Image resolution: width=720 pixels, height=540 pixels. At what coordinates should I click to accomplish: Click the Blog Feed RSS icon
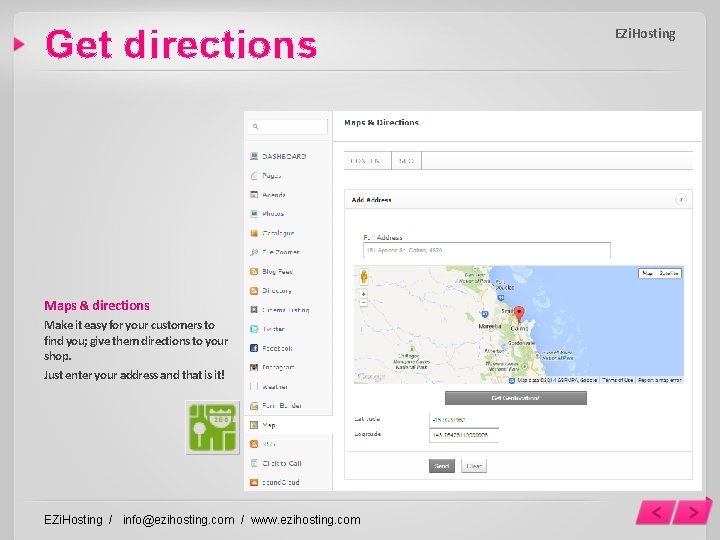(254, 271)
